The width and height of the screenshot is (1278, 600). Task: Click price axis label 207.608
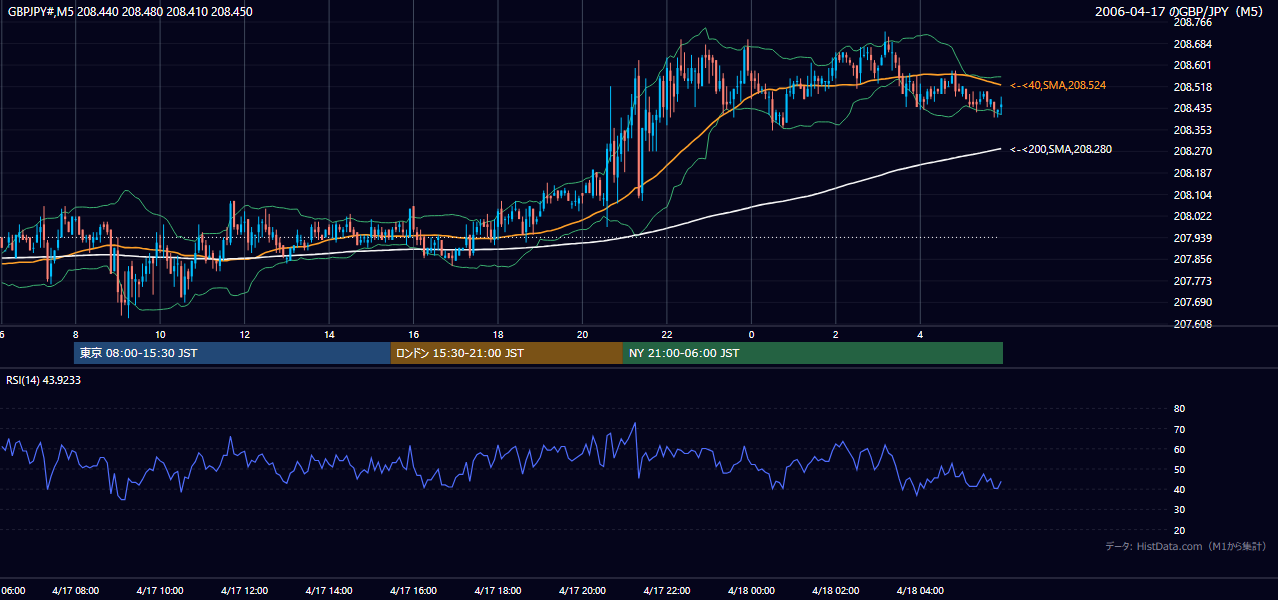tap(1192, 324)
